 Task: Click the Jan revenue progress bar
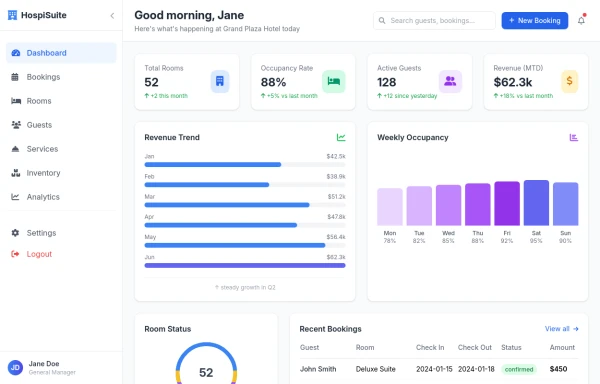(245, 164)
